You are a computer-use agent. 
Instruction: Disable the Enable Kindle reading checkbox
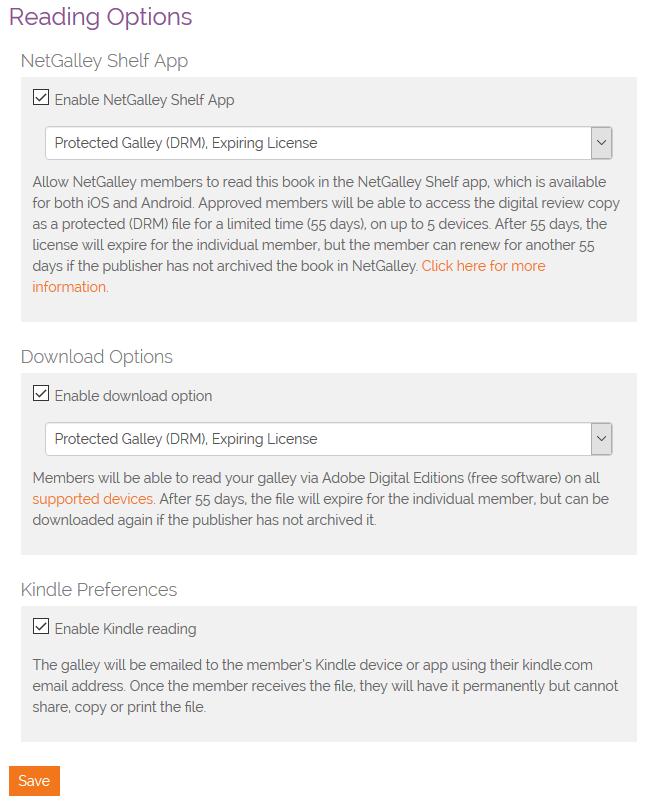pos(41,627)
